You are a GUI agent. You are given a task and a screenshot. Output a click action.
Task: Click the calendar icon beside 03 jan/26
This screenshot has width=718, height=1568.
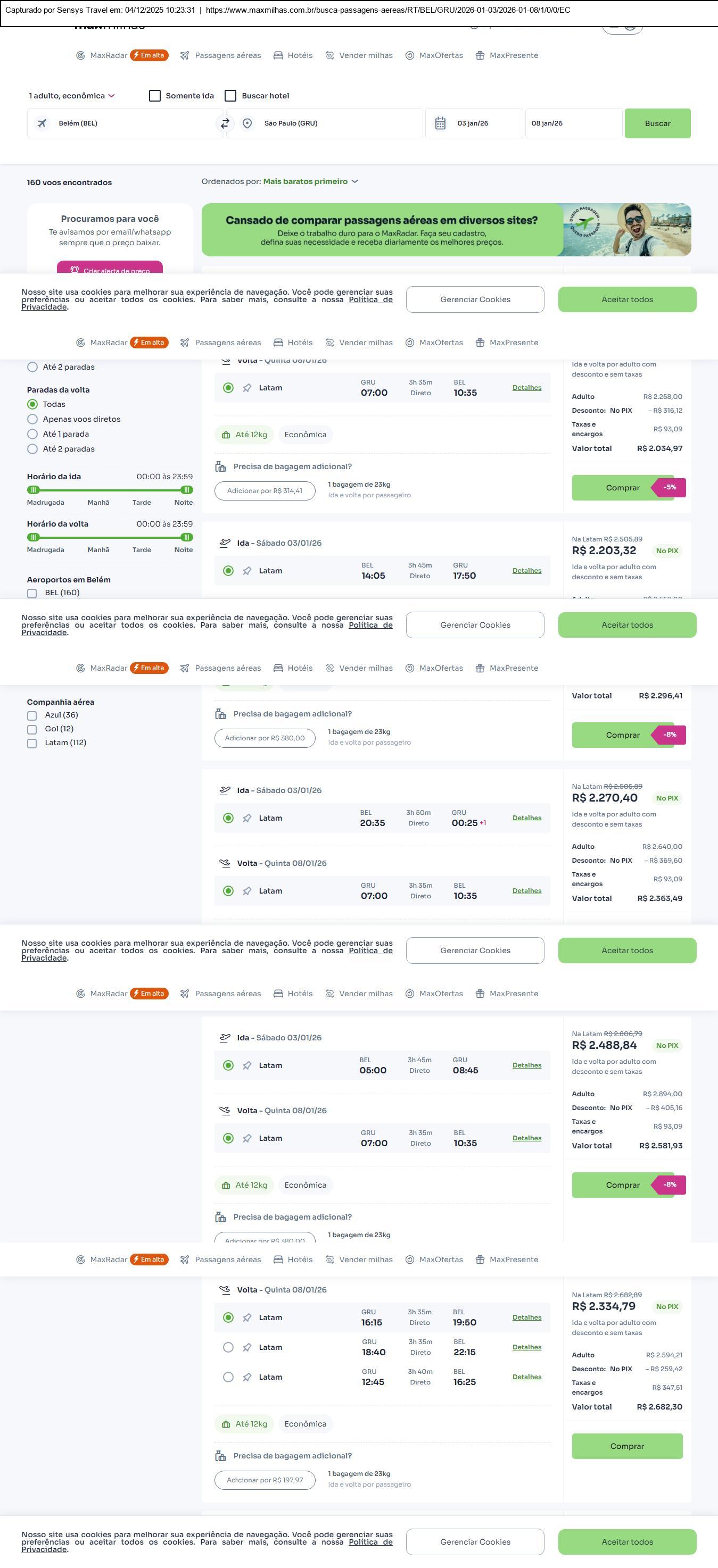[x=440, y=123]
